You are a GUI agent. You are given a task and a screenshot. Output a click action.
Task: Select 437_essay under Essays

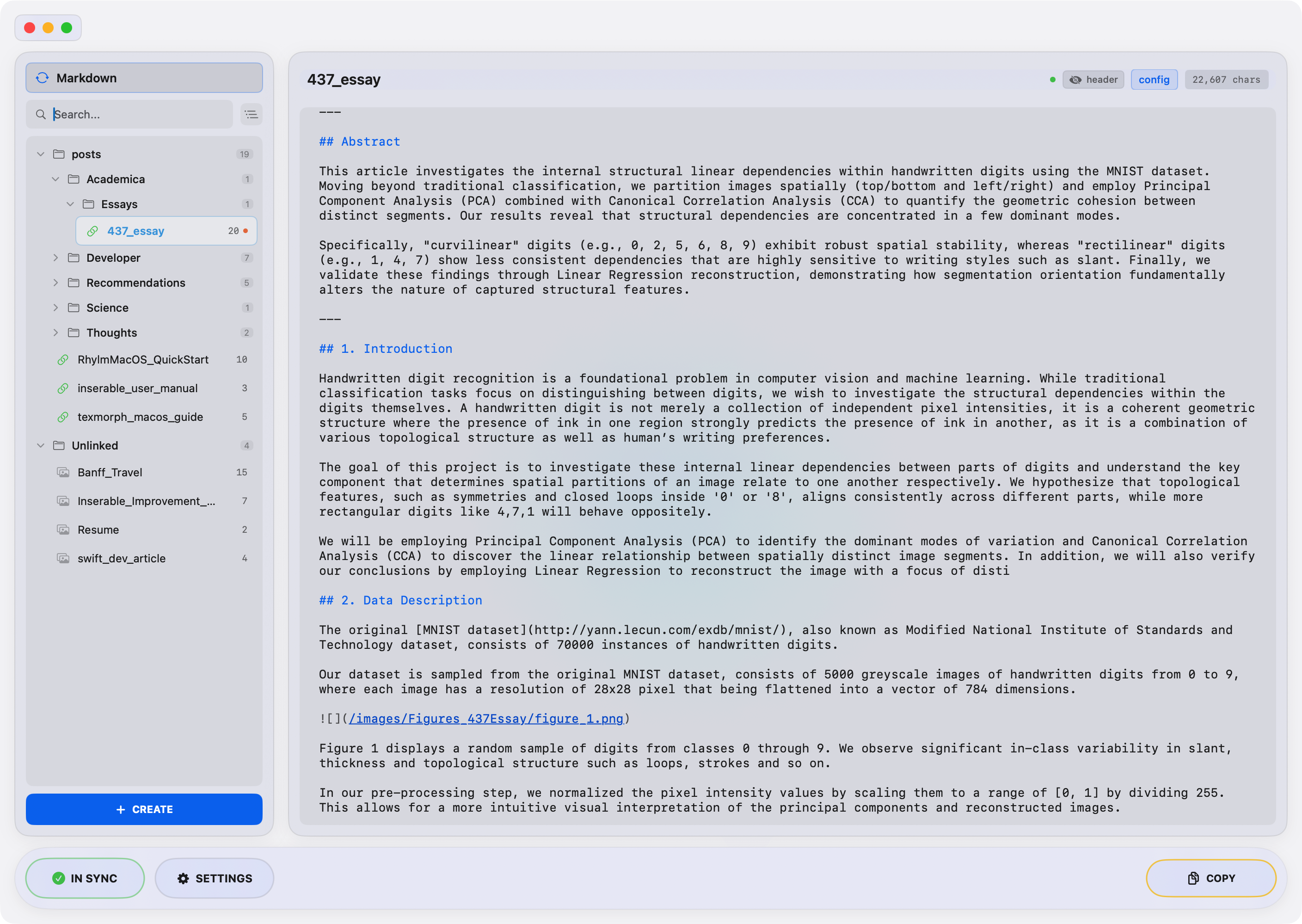pyautogui.click(x=136, y=231)
